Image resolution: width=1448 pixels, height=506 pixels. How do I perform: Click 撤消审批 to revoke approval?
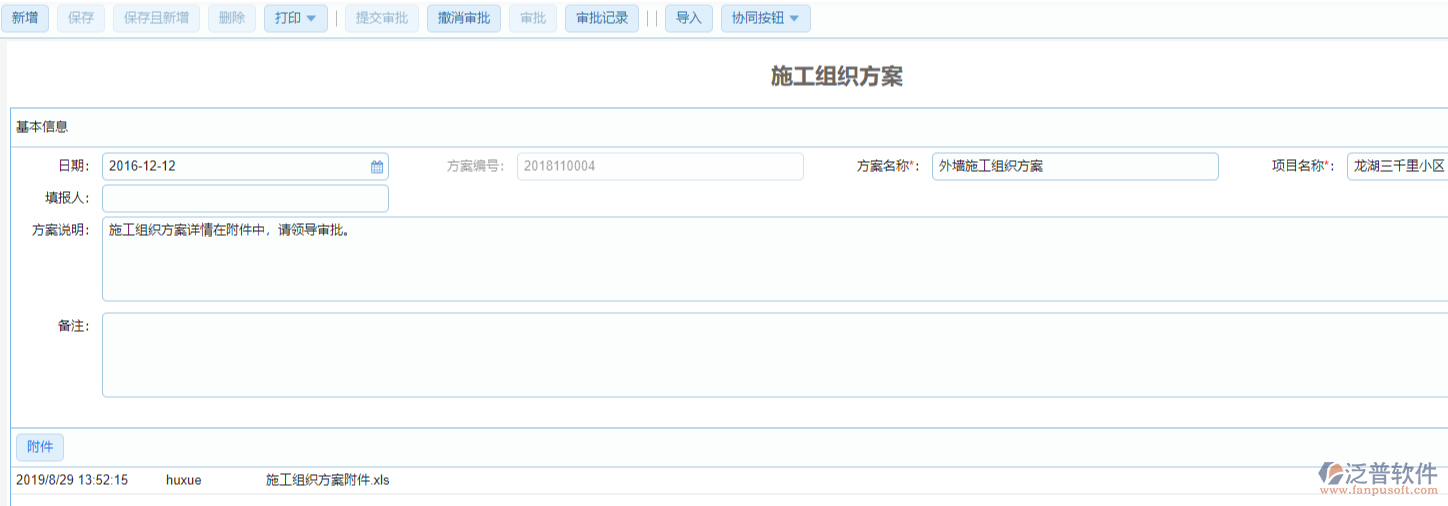(x=464, y=18)
